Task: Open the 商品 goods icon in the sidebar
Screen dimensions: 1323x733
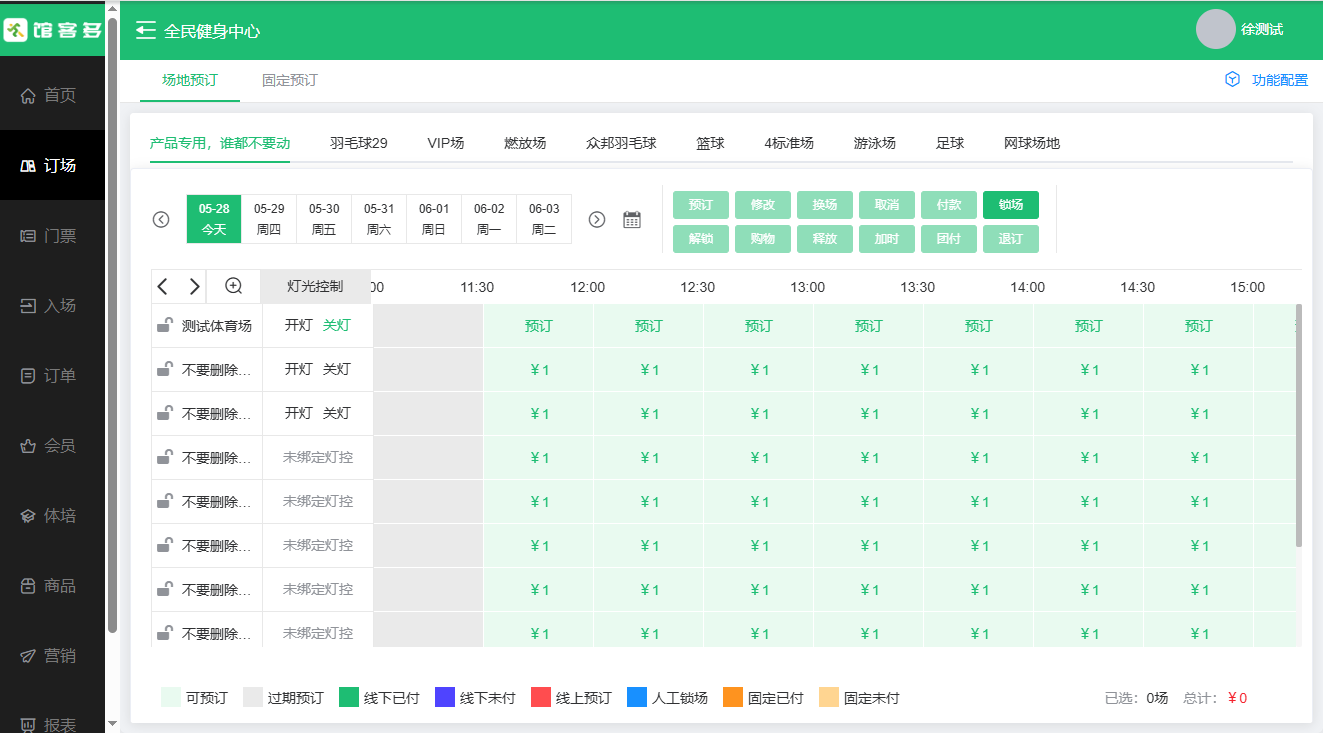Action: 28,586
